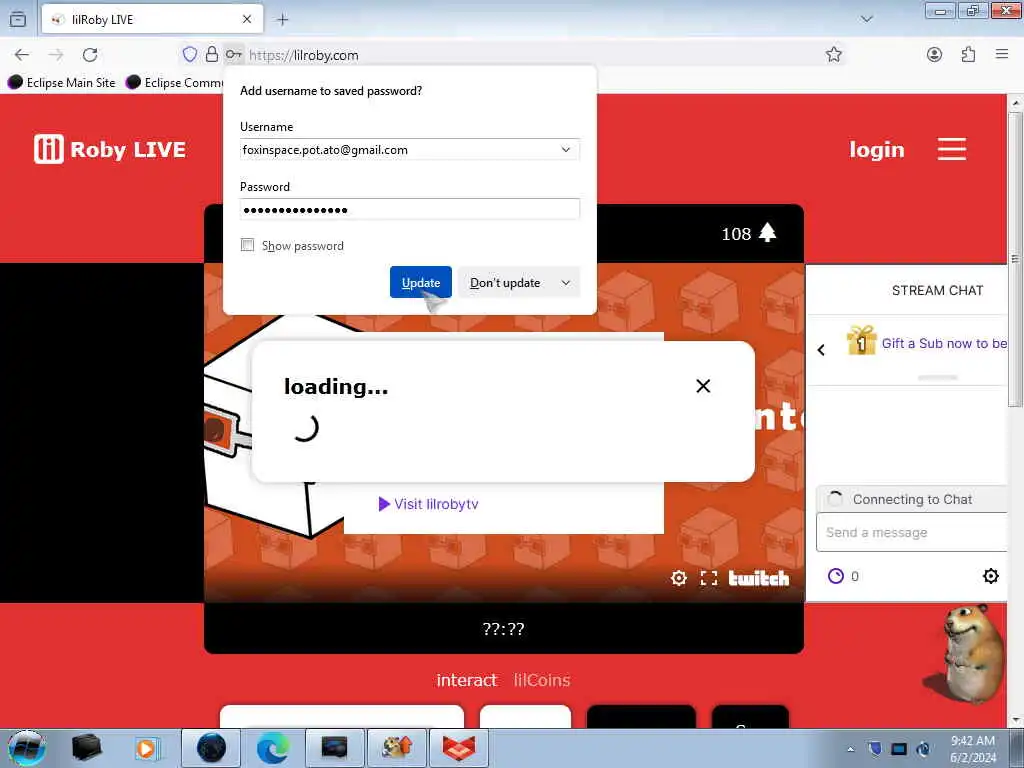Open the recent browsing icon beside tabs
The height and width of the screenshot is (768, 1024).
pyautogui.click(x=18, y=20)
